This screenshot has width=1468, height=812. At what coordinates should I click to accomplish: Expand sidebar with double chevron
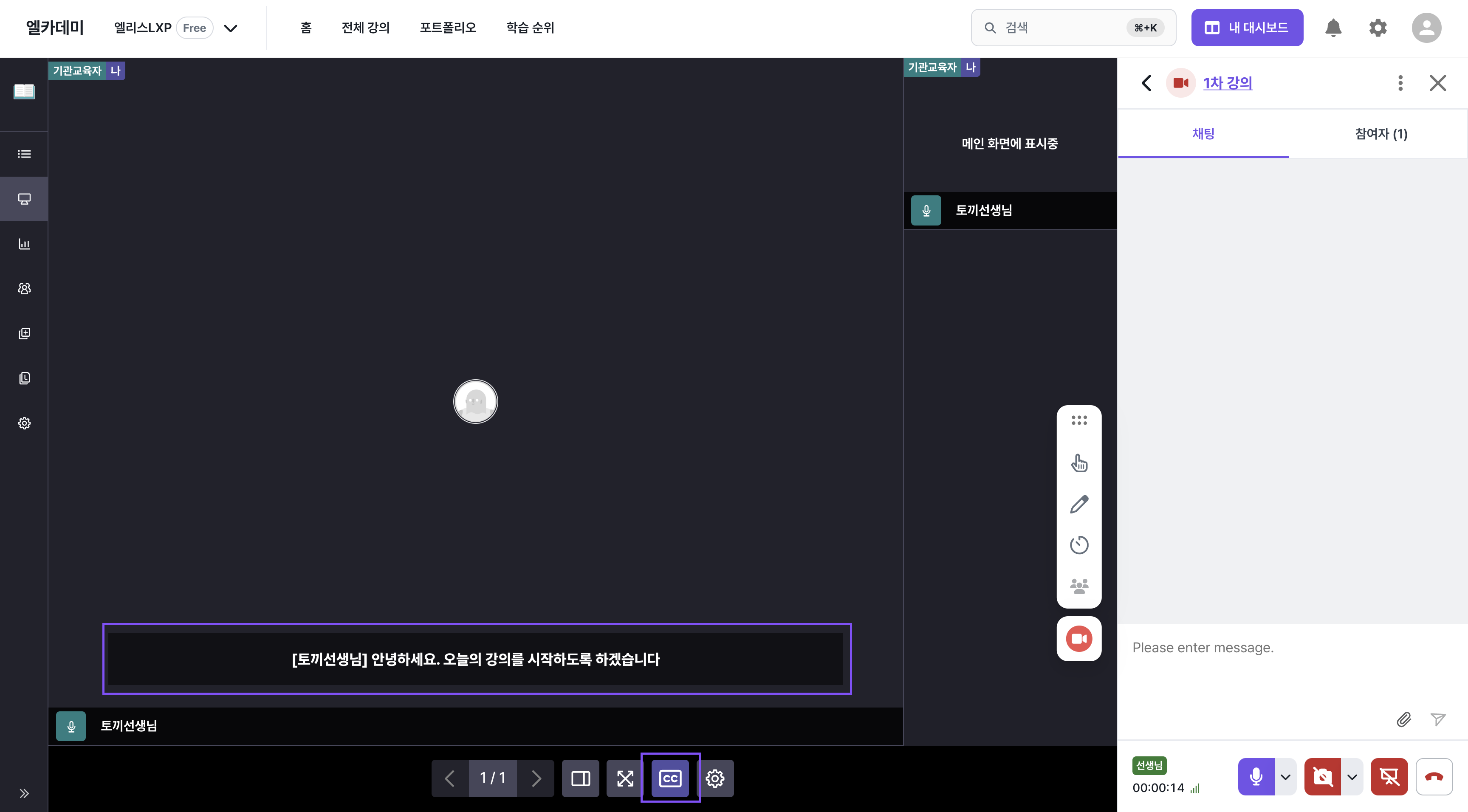point(24,793)
